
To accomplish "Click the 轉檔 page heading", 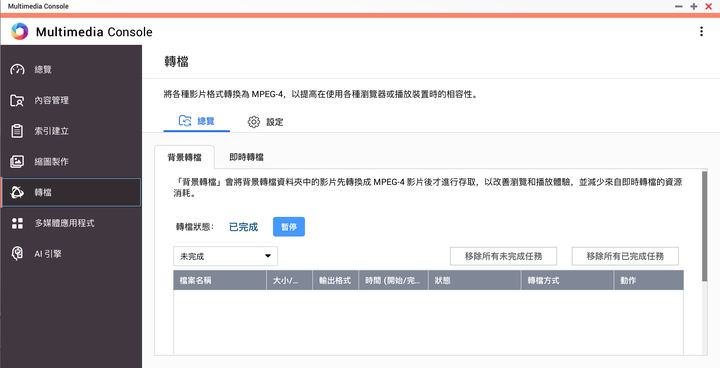I will [x=176, y=62].
